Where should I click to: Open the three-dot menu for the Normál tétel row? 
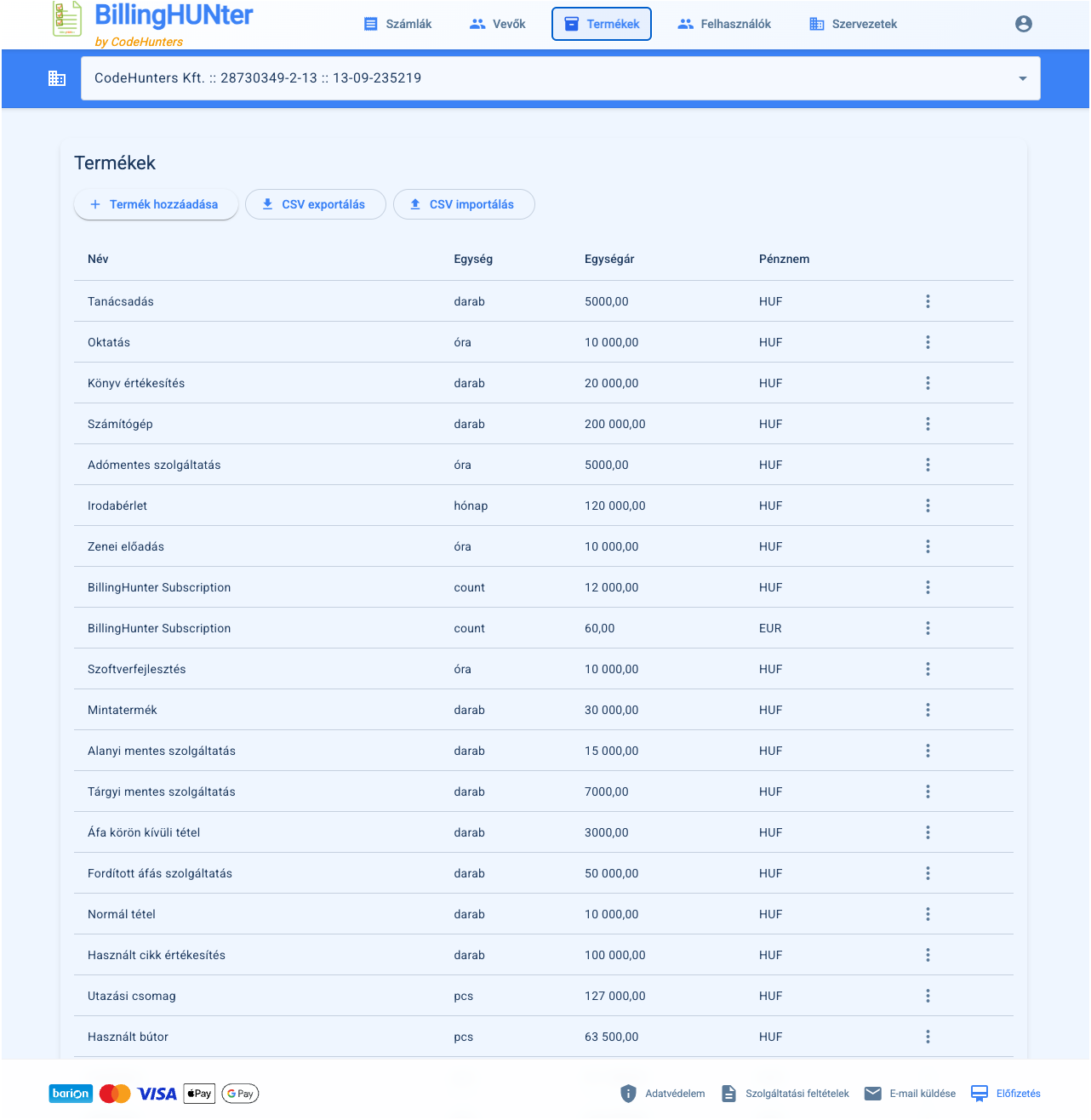pos(928,914)
